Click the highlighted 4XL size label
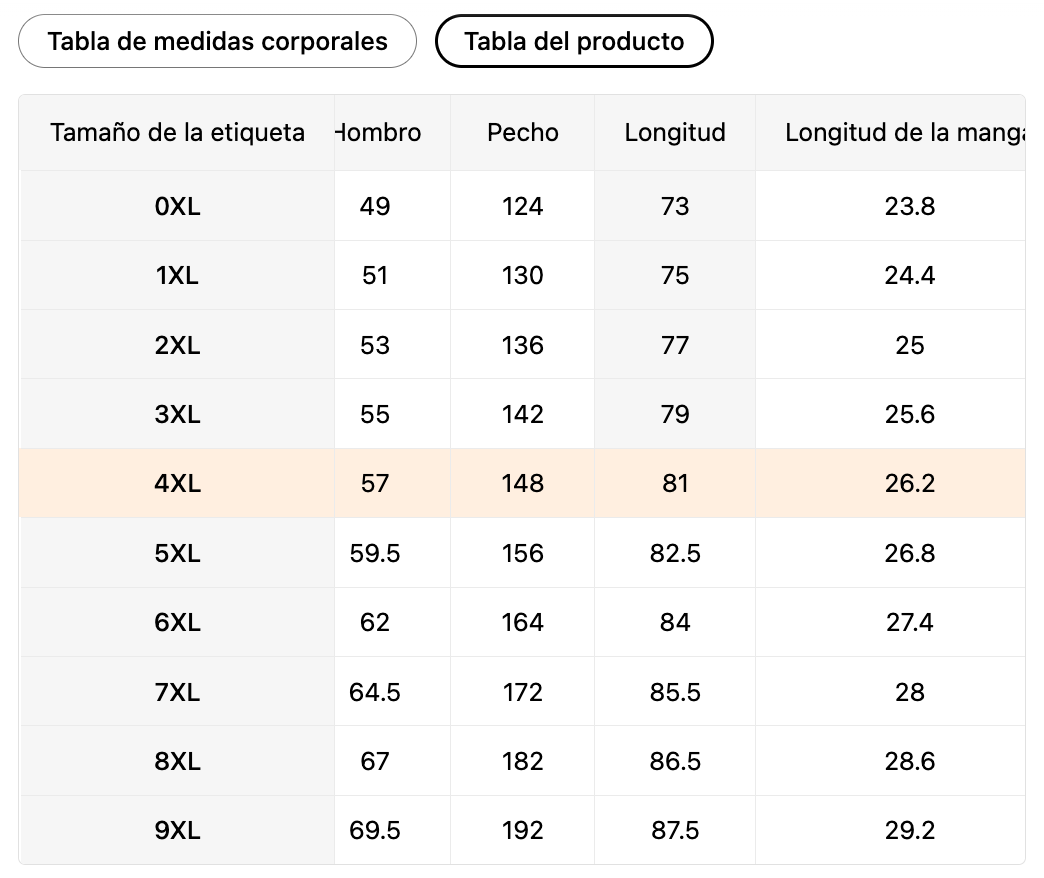The image size is (1044, 878). pos(177,484)
